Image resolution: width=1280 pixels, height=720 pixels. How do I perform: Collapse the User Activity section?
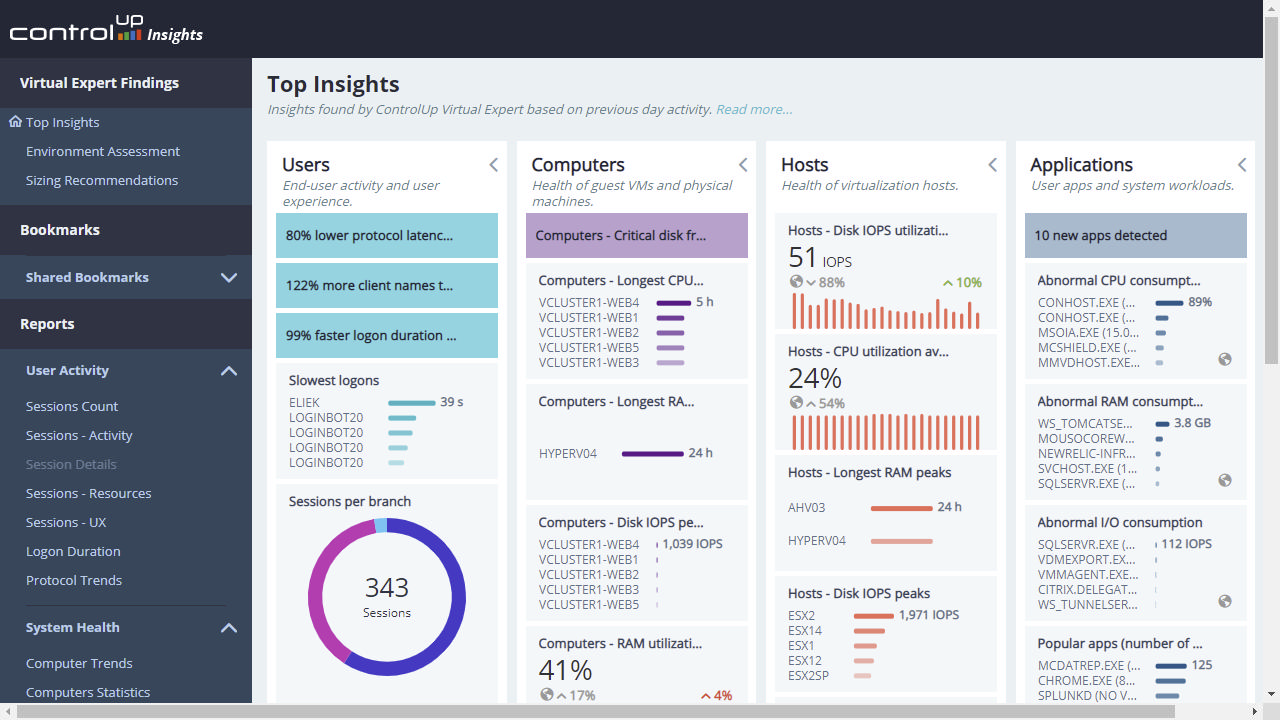point(229,370)
